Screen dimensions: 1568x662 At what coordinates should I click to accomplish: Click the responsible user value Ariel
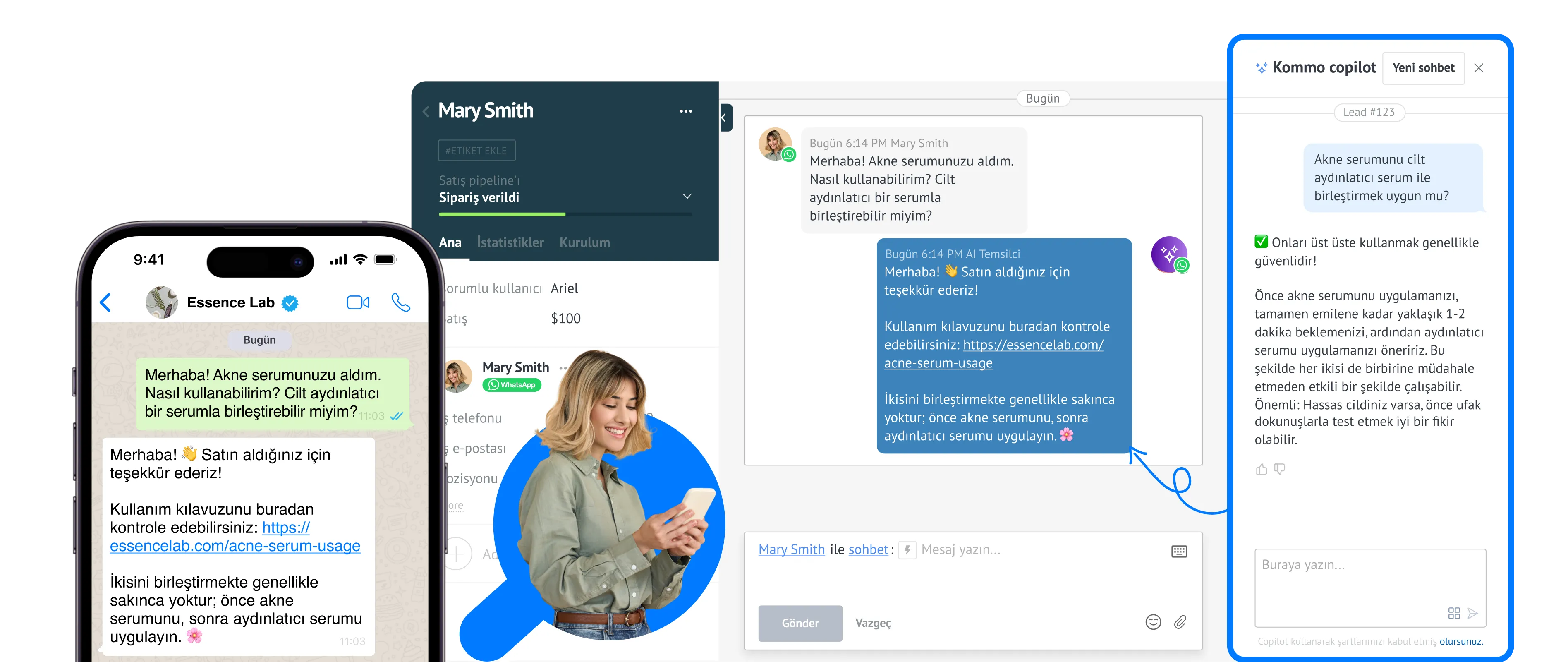tap(564, 289)
